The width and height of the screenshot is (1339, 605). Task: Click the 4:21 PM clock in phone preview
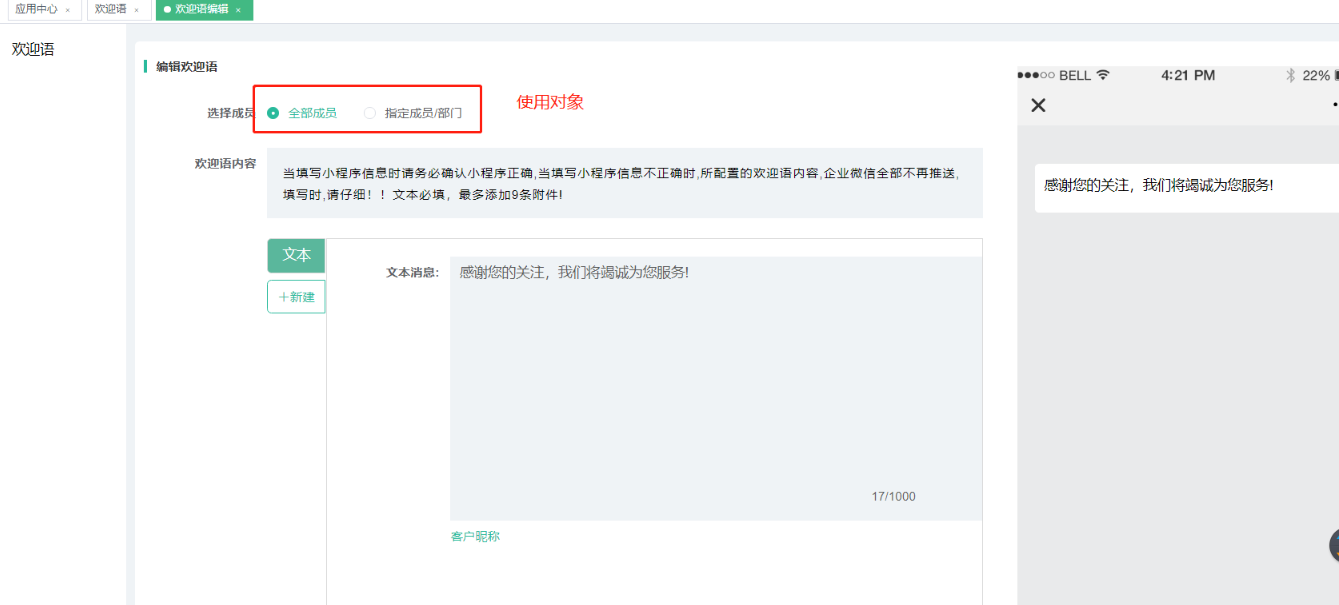click(x=1188, y=76)
